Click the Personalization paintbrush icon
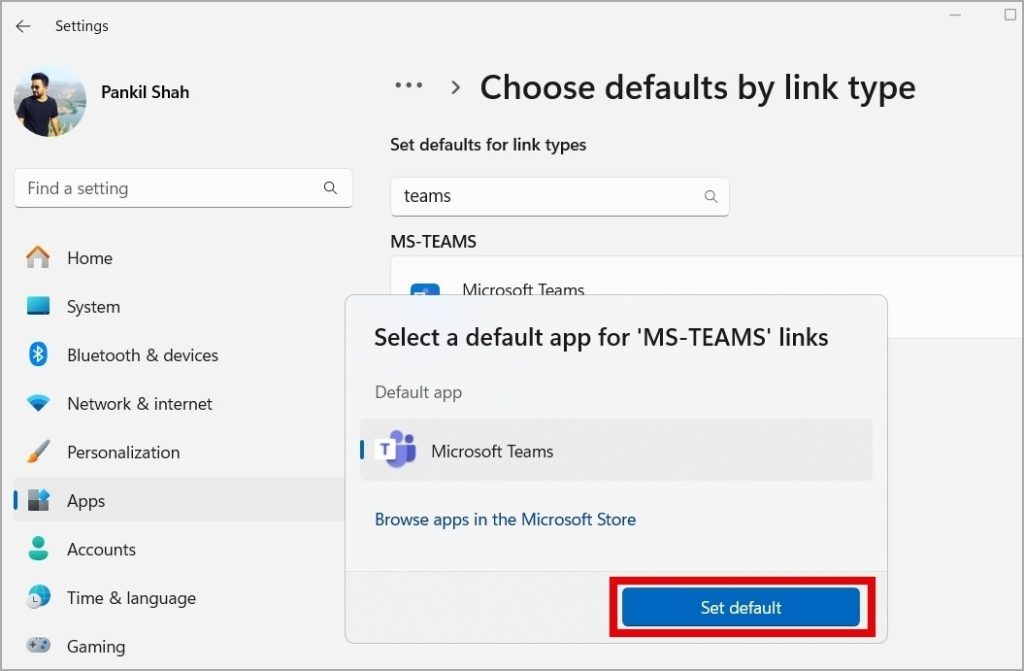The height and width of the screenshot is (671, 1024). (38, 451)
